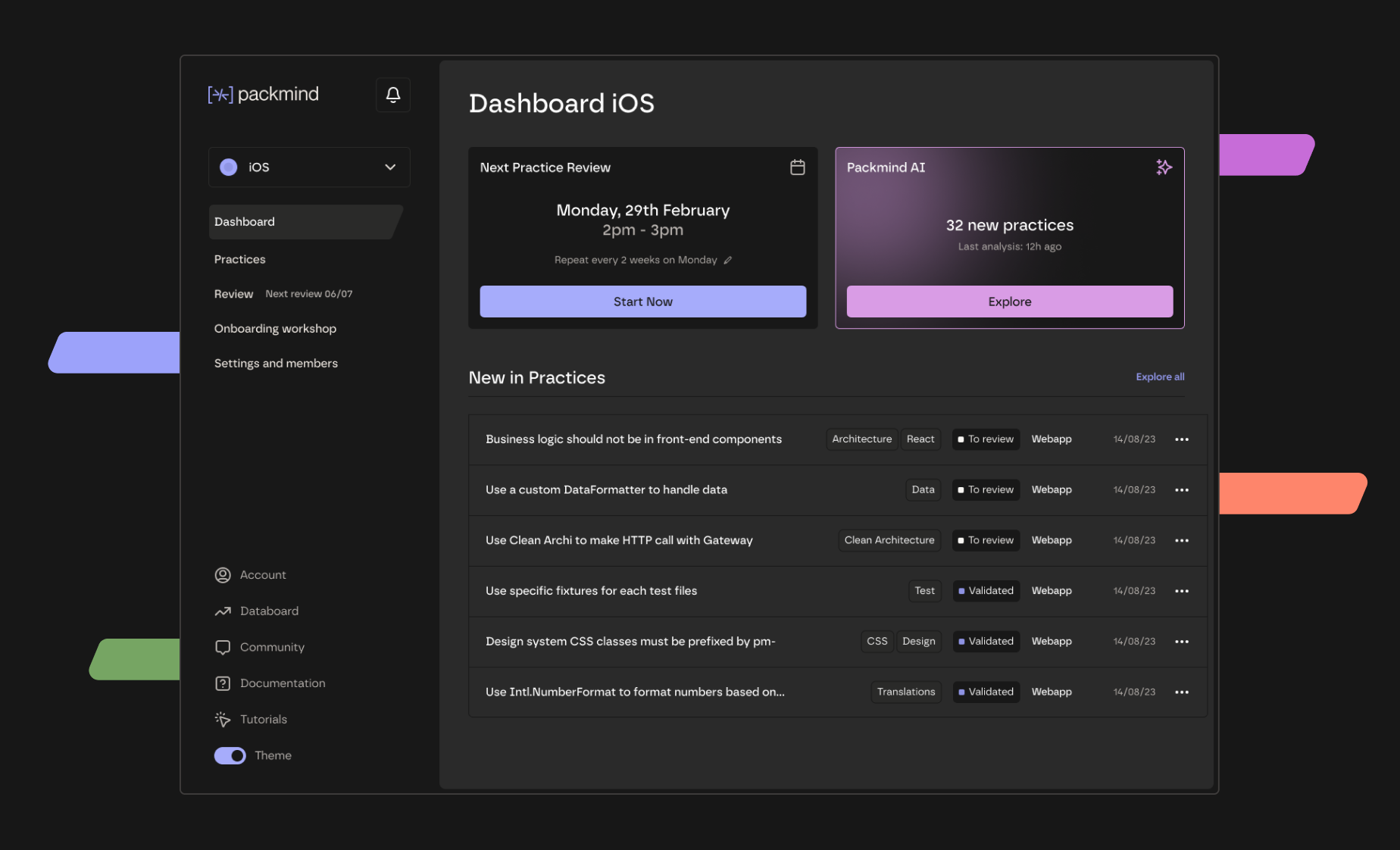Edit the repeat schedule with the pencil icon

[727, 260]
